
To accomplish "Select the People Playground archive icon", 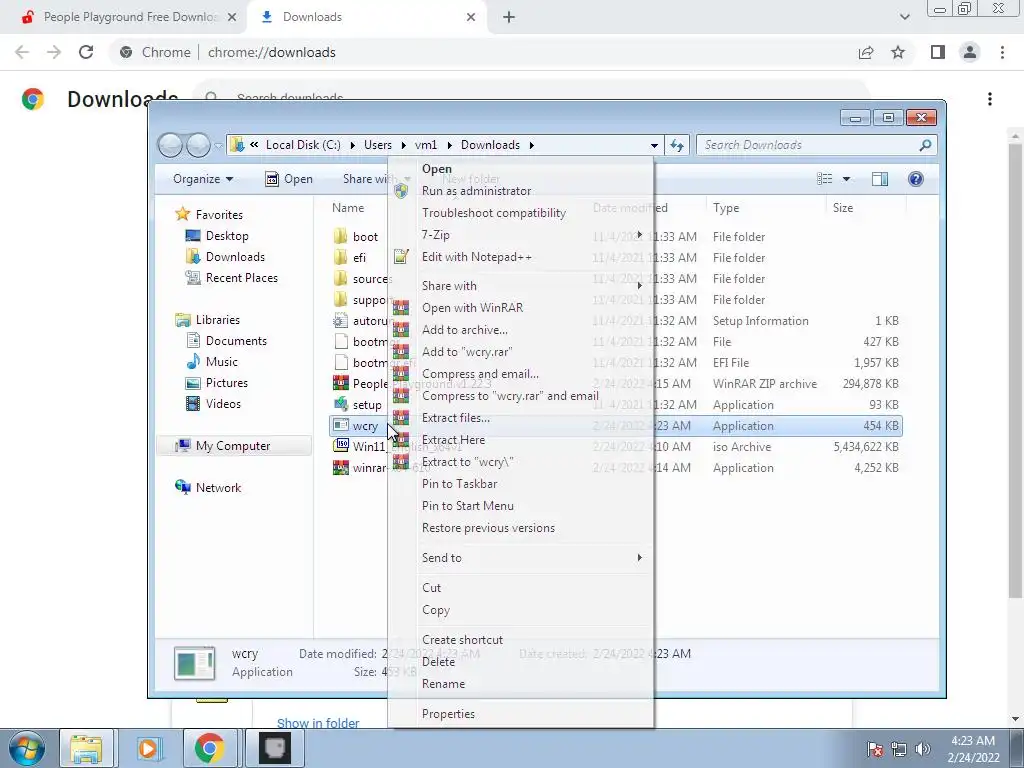I will tap(340, 383).
